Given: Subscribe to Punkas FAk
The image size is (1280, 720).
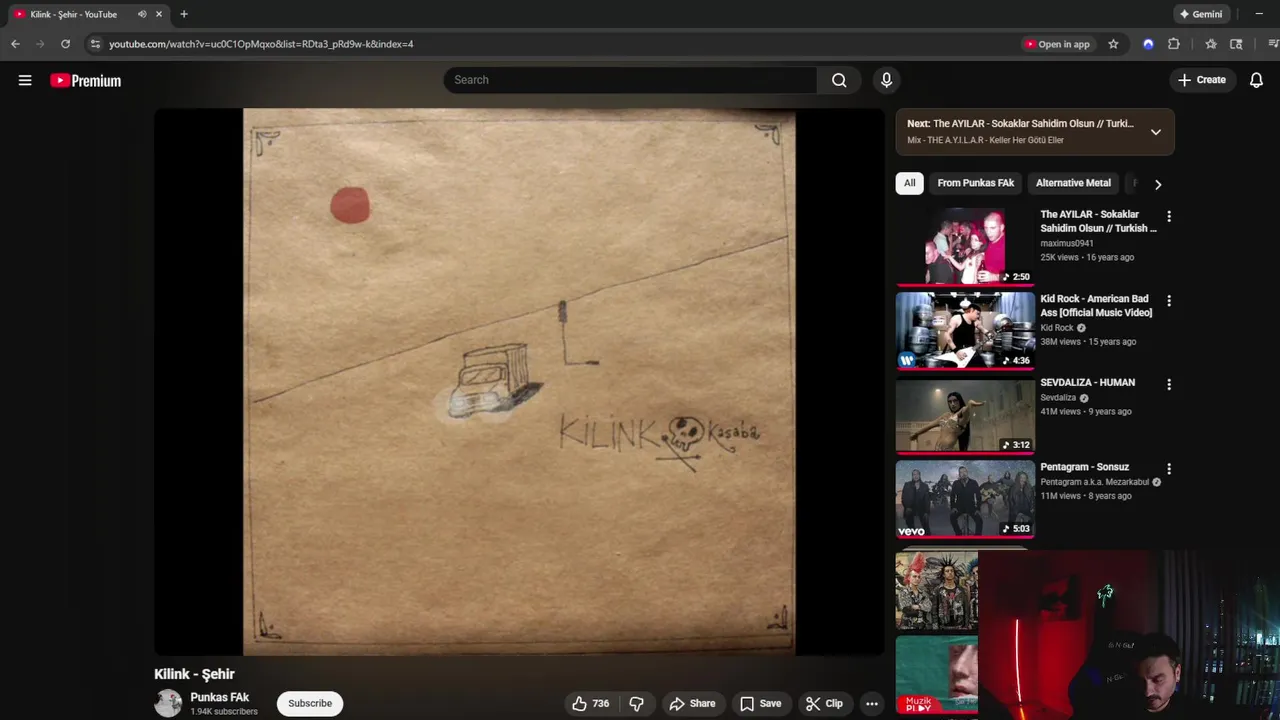Looking at the screenshot, I should 310,703.
